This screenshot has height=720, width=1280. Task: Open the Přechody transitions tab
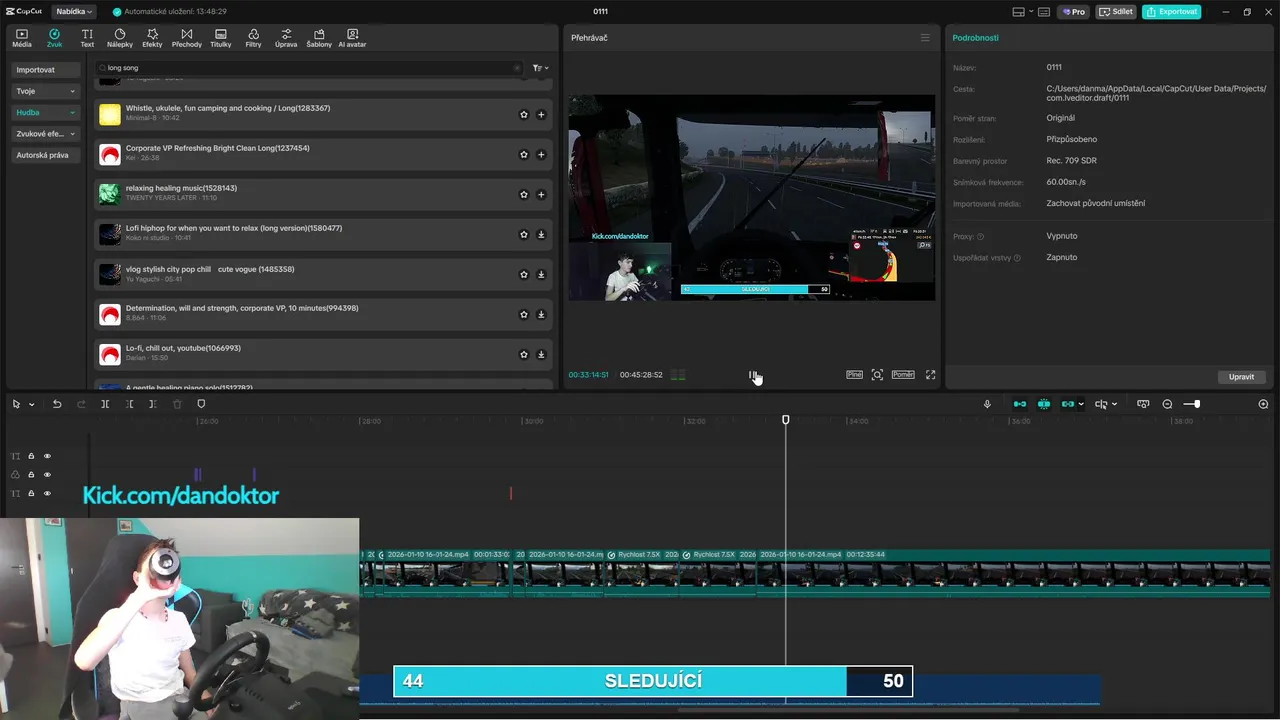point(187,38)
